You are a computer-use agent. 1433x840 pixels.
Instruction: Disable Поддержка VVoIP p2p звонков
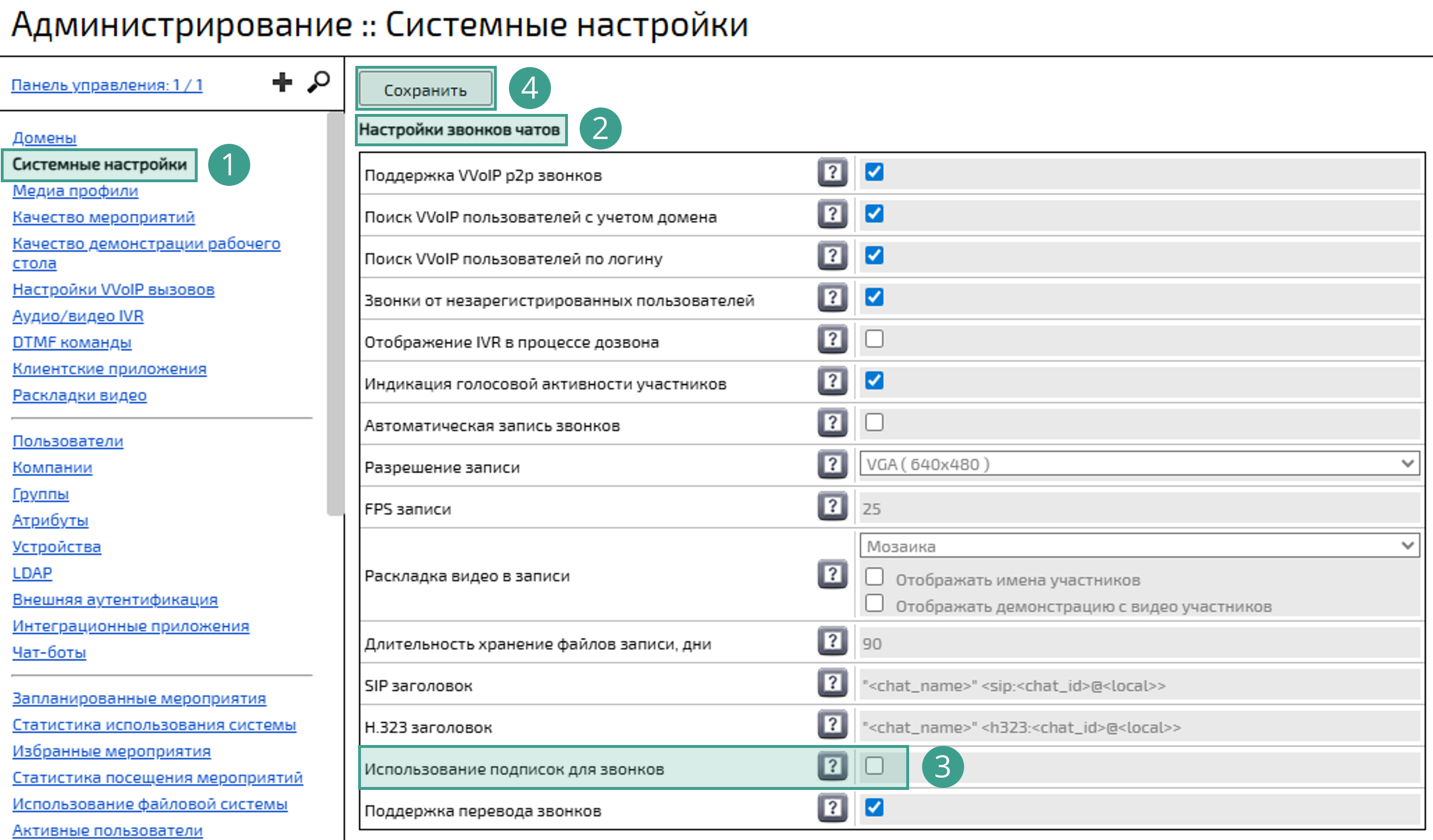874,172
